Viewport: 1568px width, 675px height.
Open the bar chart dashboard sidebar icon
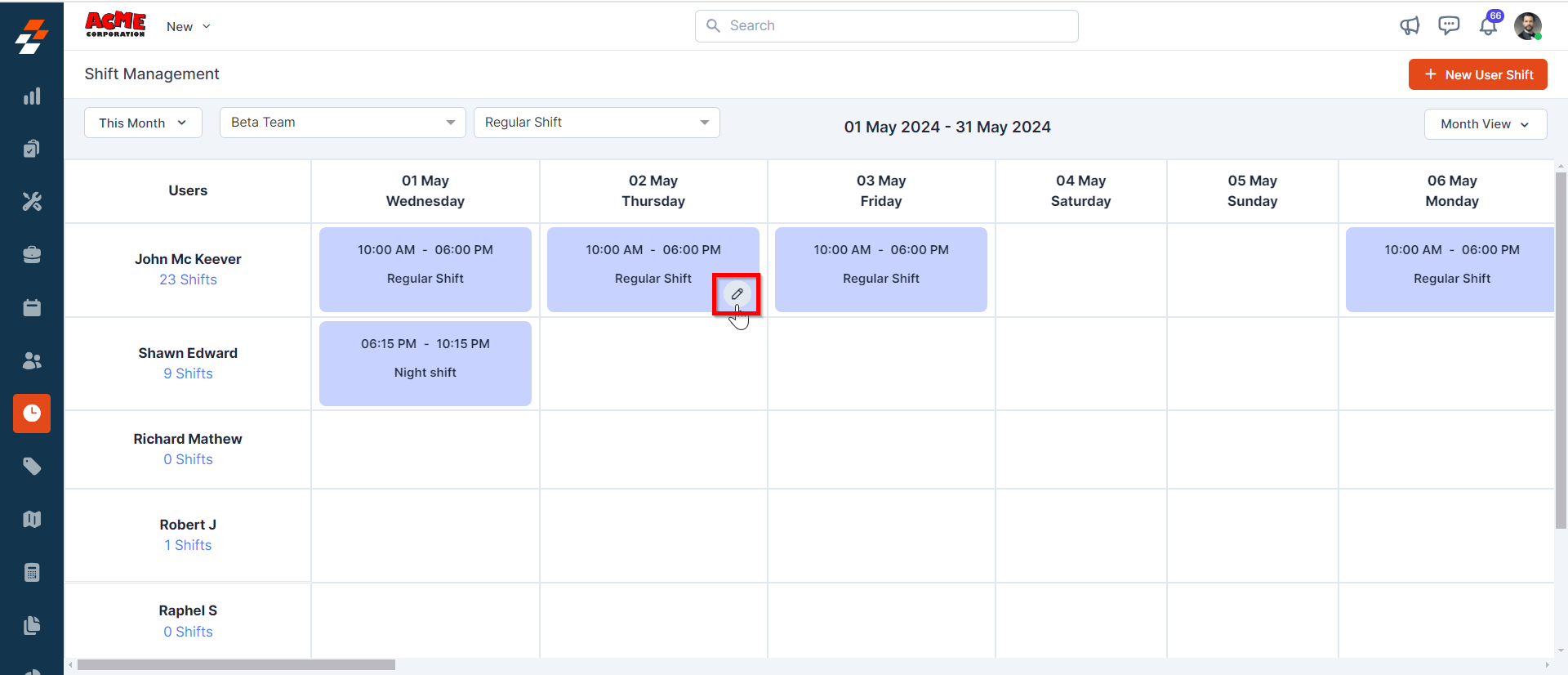click(32, 96)
